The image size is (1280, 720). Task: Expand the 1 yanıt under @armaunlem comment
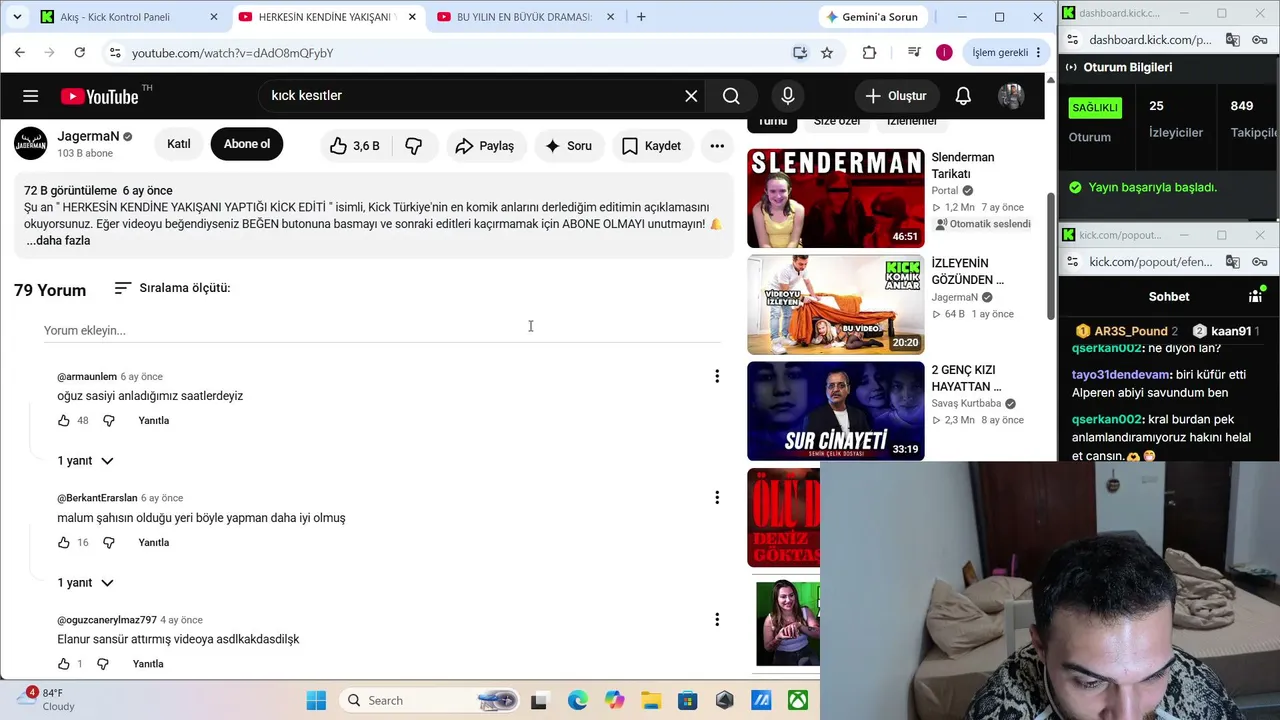click(x=85, y=461)
